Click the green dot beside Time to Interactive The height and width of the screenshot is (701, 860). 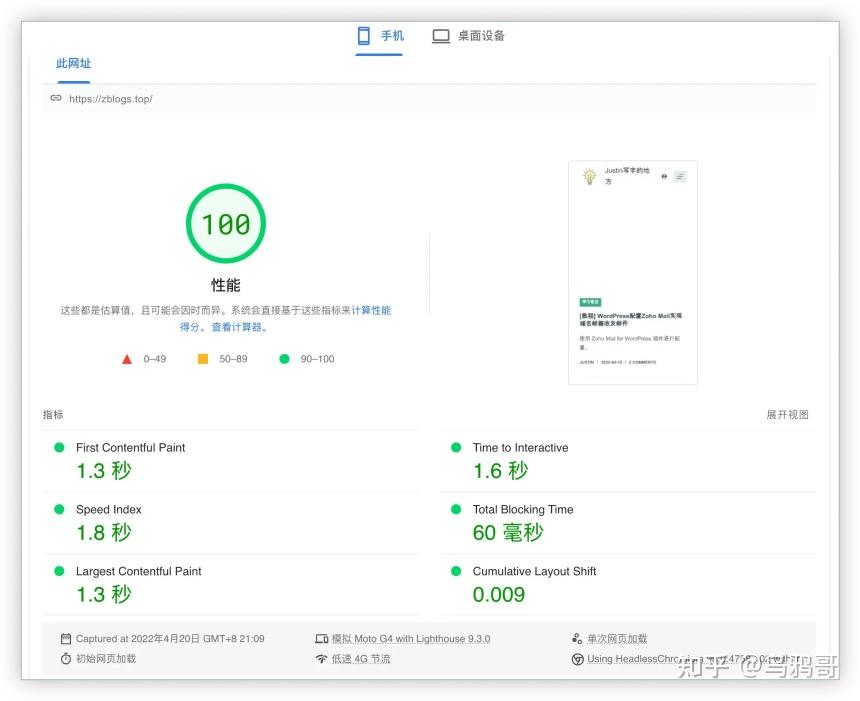[456, 448]
